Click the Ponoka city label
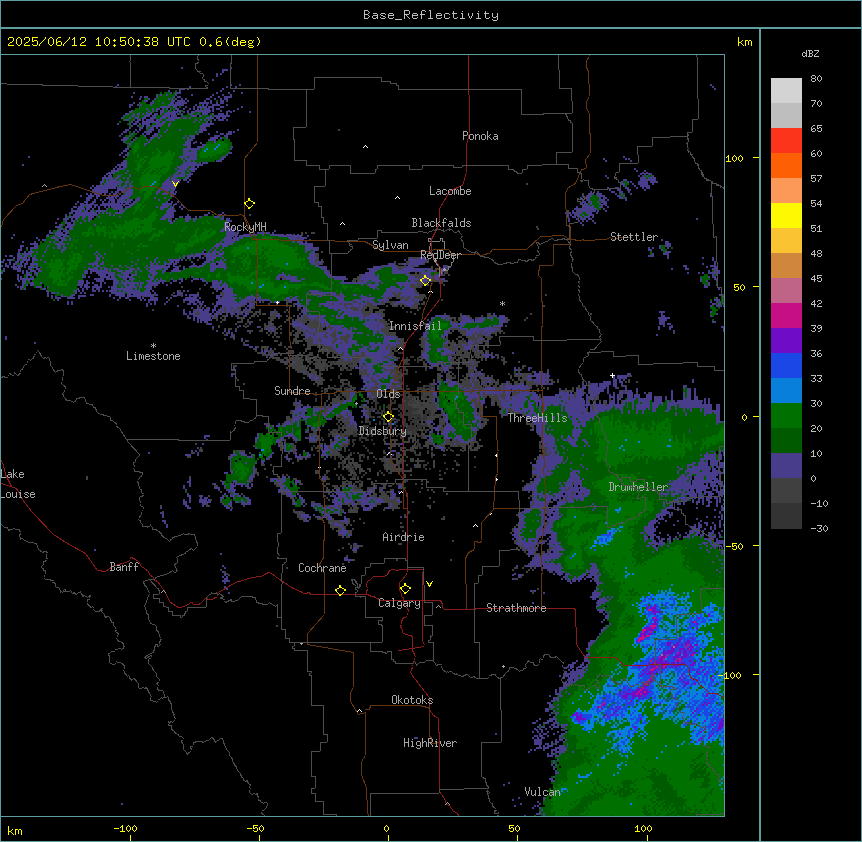Image resolution: width=862 pixels, height=842 pixels. click(x=480, y=136)
